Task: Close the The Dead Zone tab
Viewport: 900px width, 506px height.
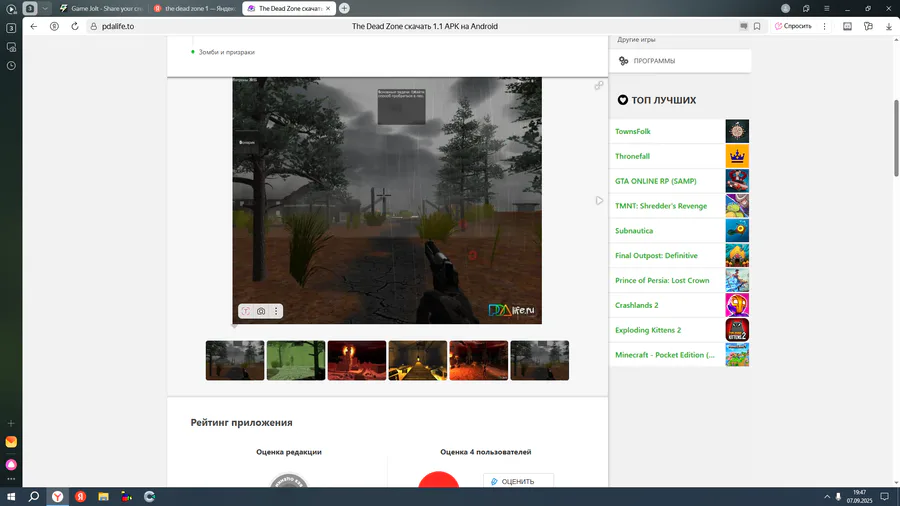Action: pyautogui.click(x=328, y=9)
